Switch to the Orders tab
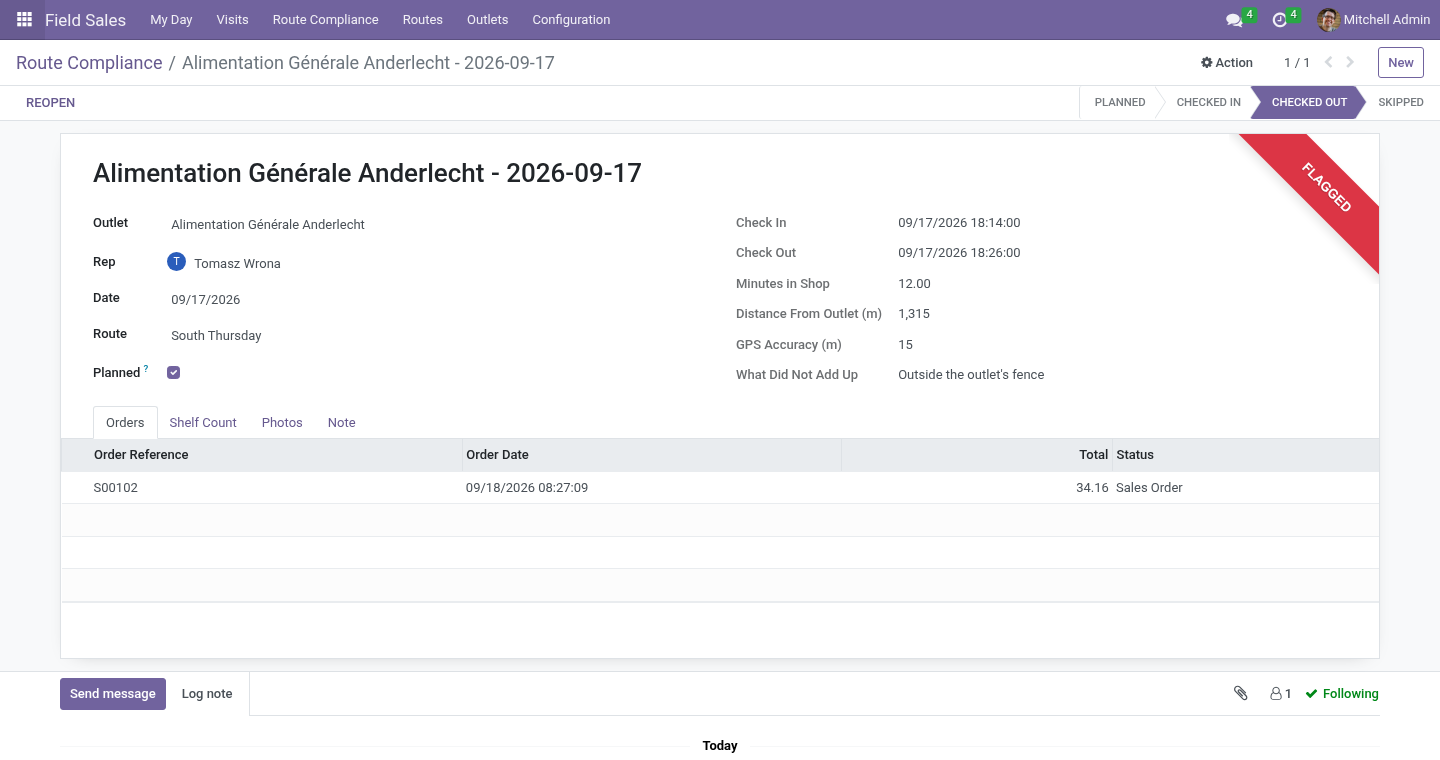1440x760 pixels. click(125, 423)
